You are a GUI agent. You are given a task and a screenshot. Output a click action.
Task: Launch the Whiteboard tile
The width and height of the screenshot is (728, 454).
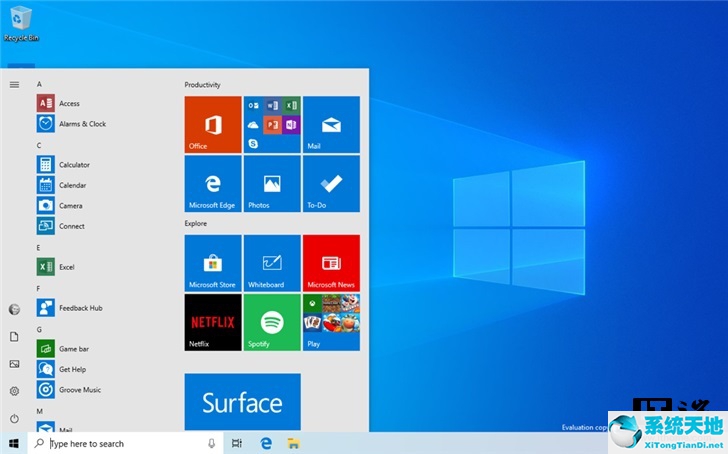click(x=272, y=263)
